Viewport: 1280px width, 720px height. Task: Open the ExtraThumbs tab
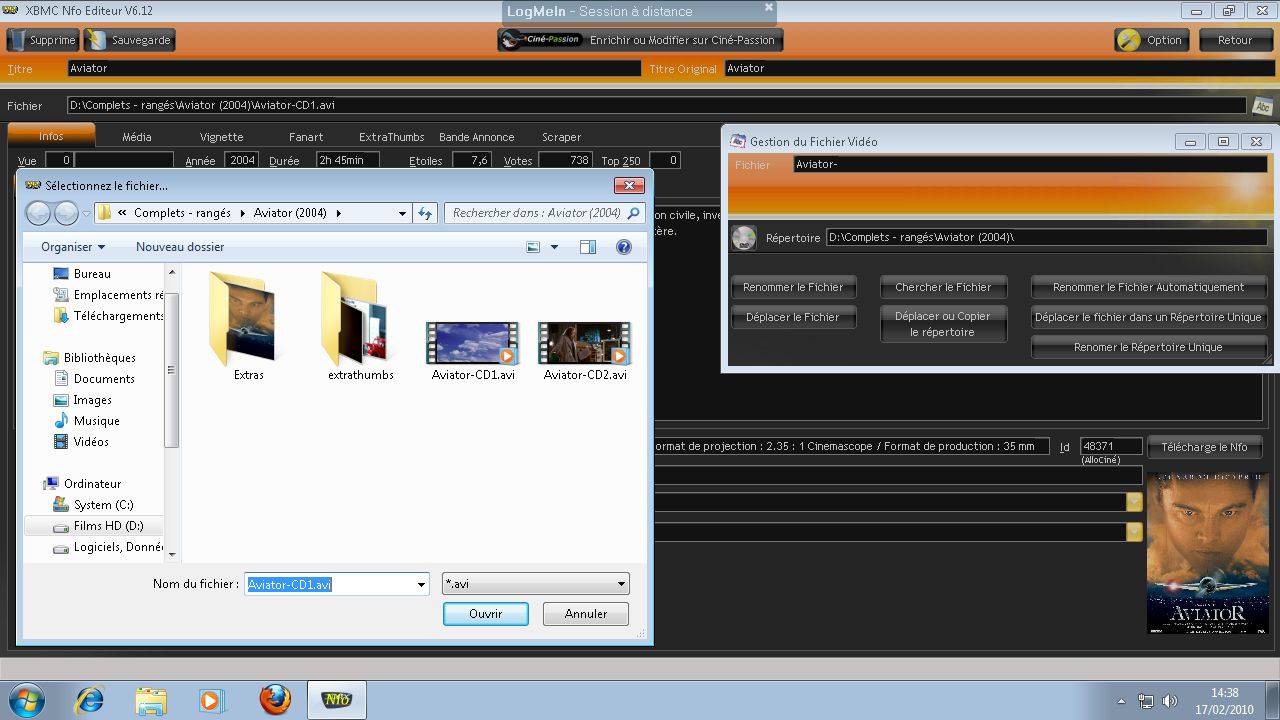391,137
